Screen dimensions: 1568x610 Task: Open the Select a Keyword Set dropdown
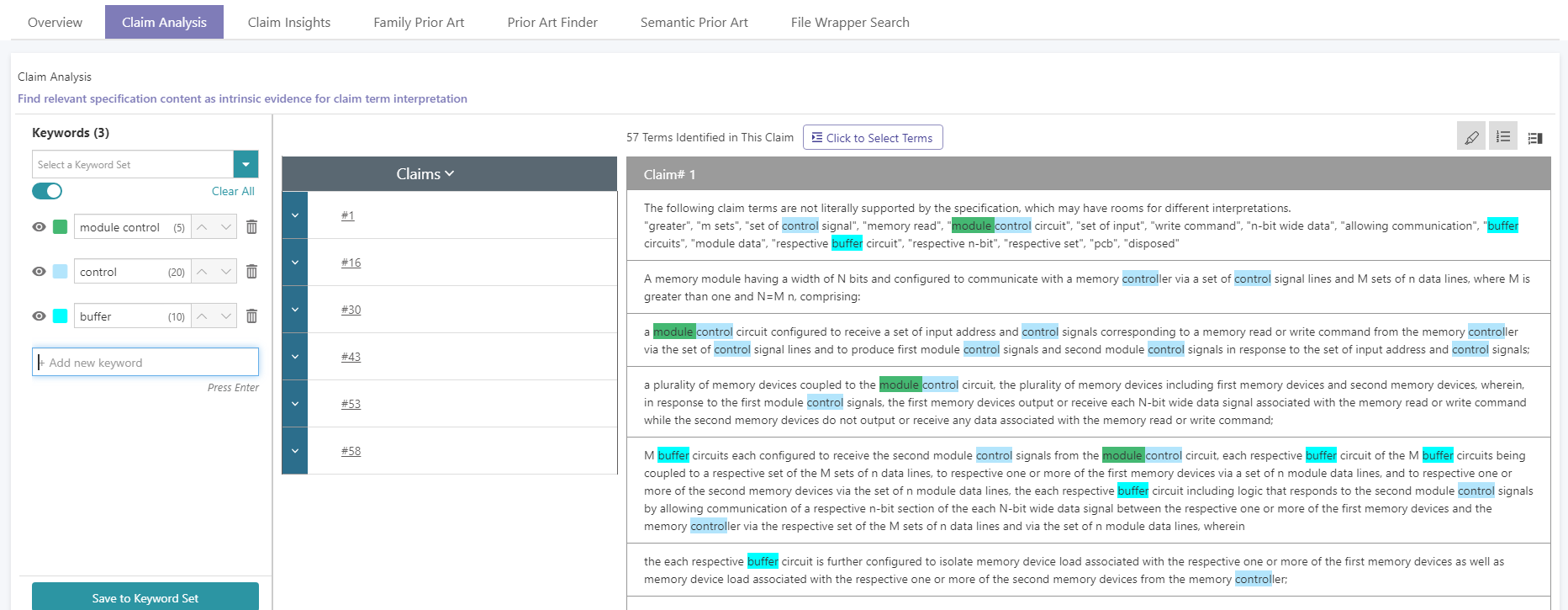click(245, 164)
